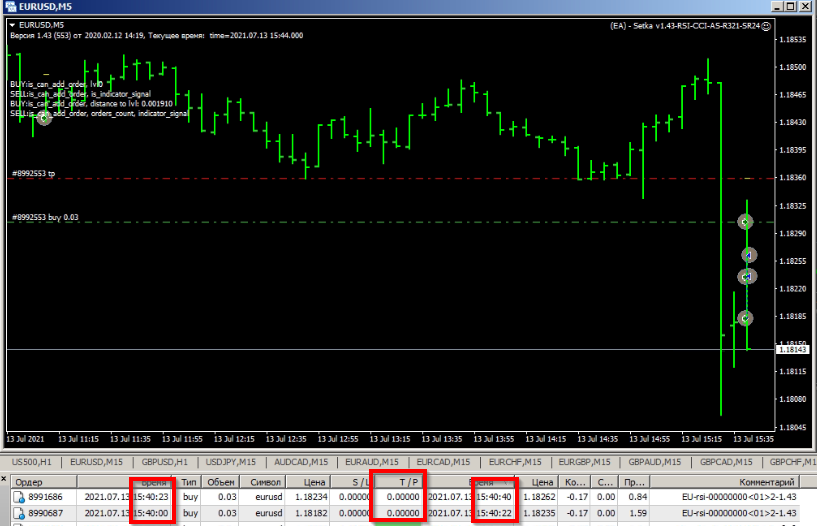Sort by the Комментарий column header
Viewport: 817px width, 526px height.
tap(725, 482)
